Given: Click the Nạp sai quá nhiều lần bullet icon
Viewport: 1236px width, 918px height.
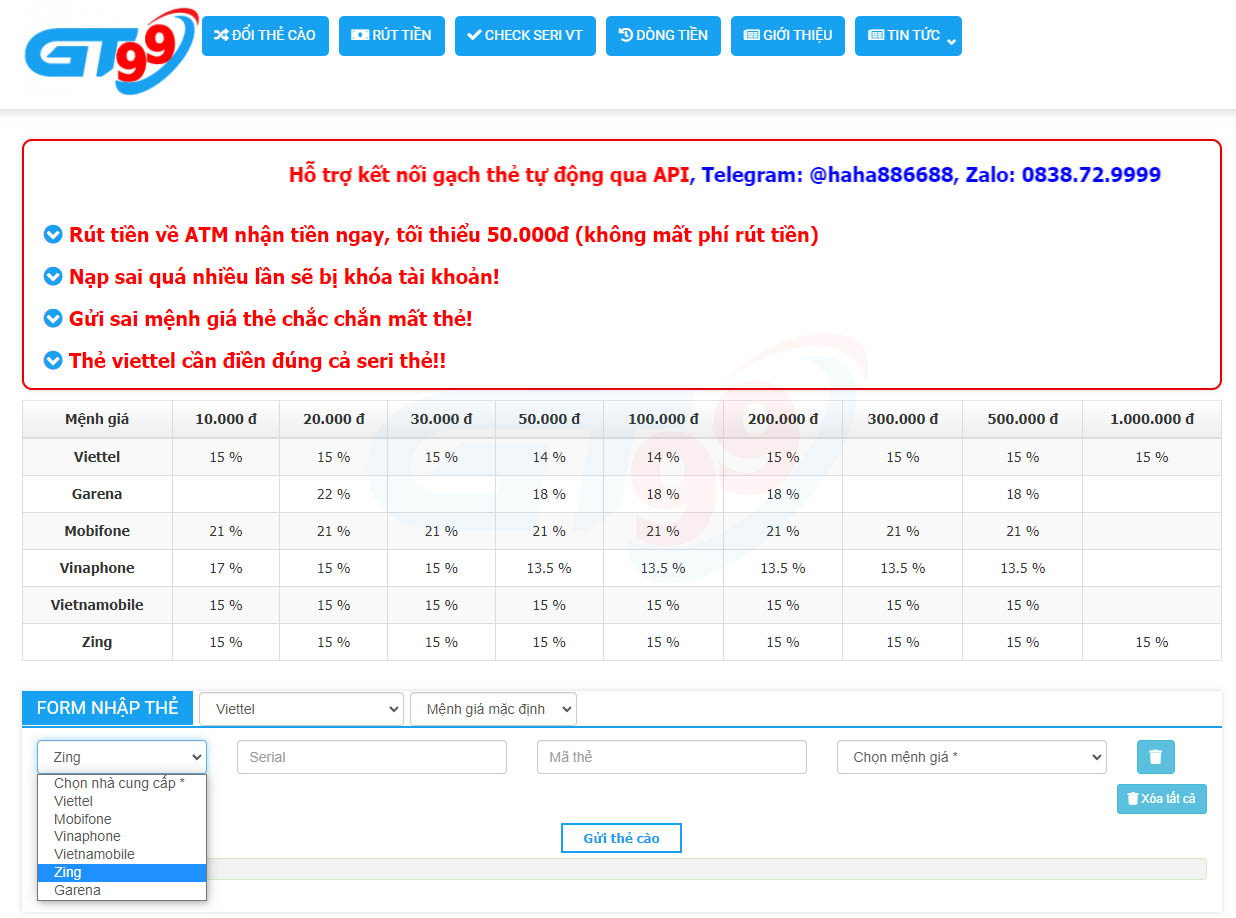Looking at the screenshot, I should coord(53,277).
